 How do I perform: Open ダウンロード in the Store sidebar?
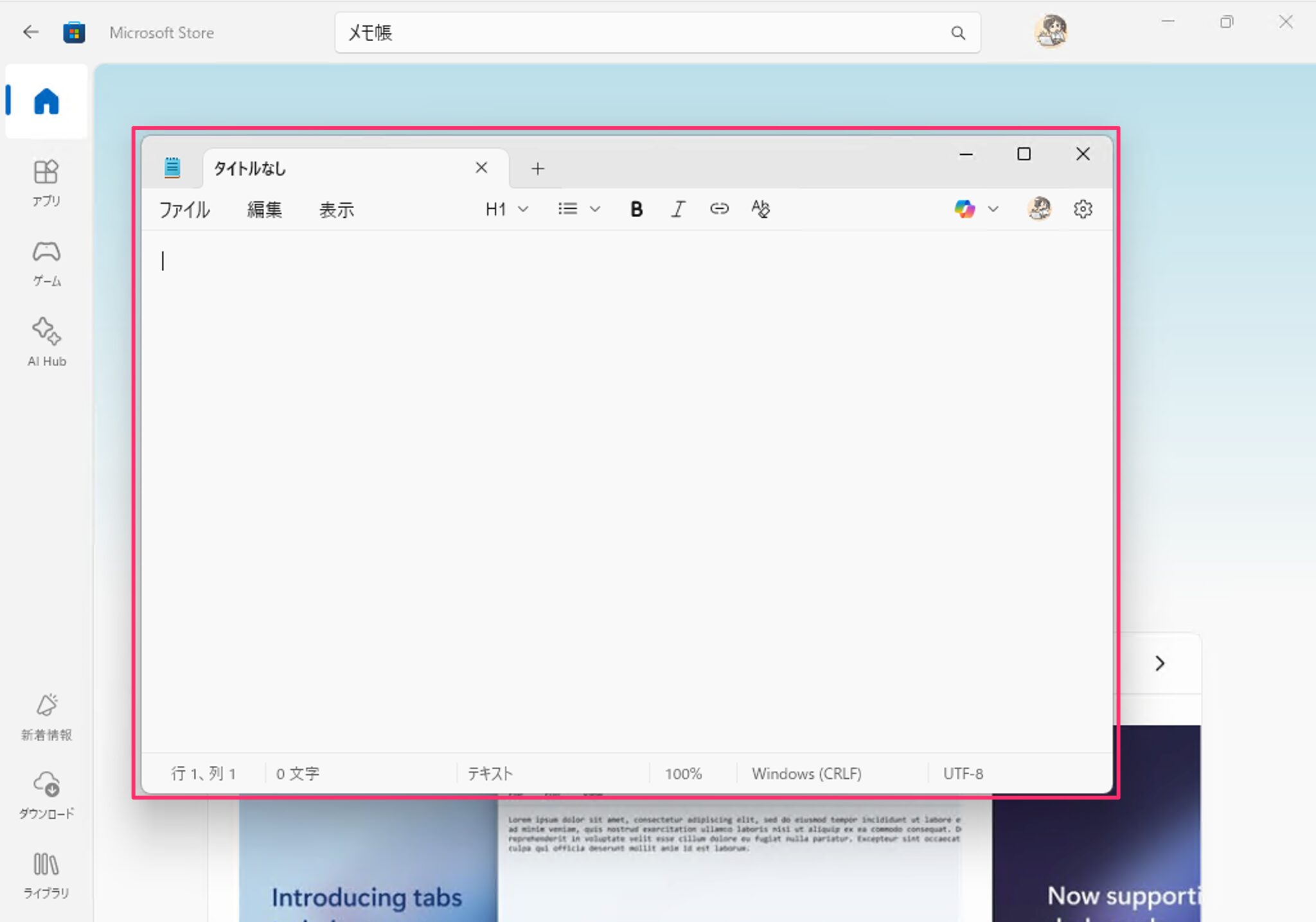pyautogui.click(x=46, y=795)
